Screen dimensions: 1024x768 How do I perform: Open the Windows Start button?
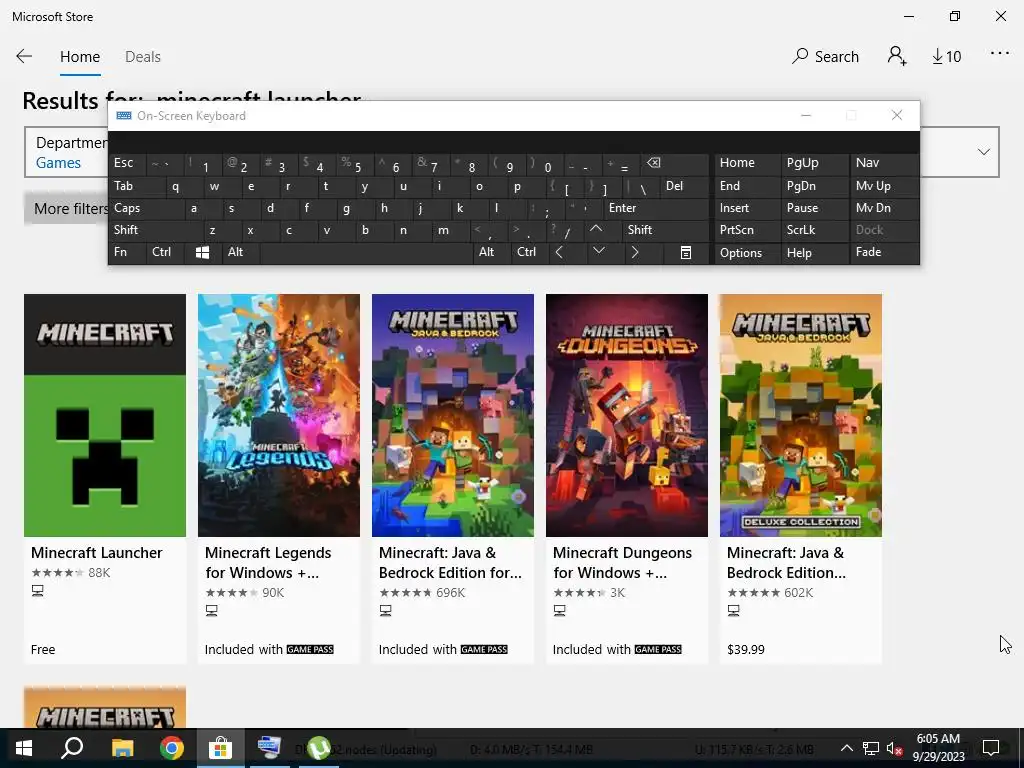(x=24, y=748)
